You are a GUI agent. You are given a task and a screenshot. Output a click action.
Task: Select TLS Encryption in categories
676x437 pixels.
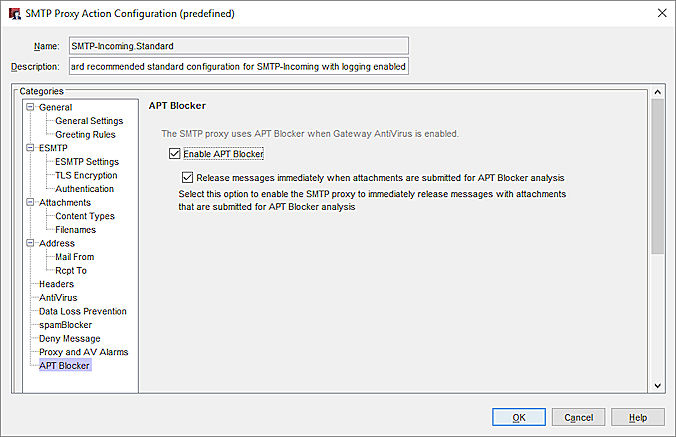tap(86, 175)
